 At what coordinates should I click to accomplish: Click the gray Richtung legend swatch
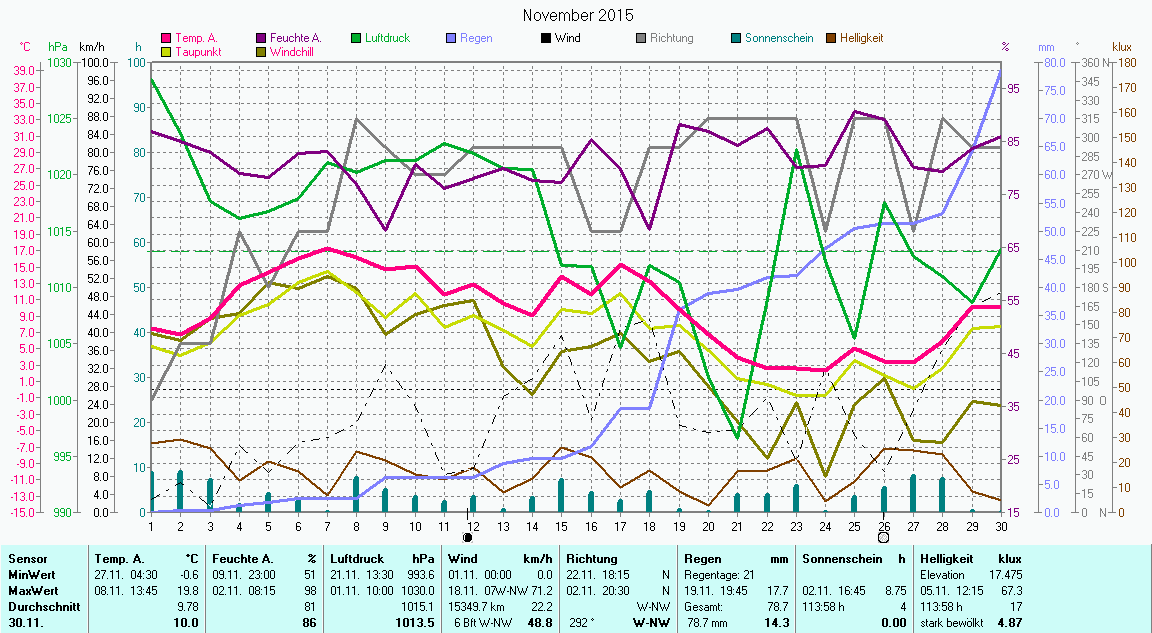point(640,38)
